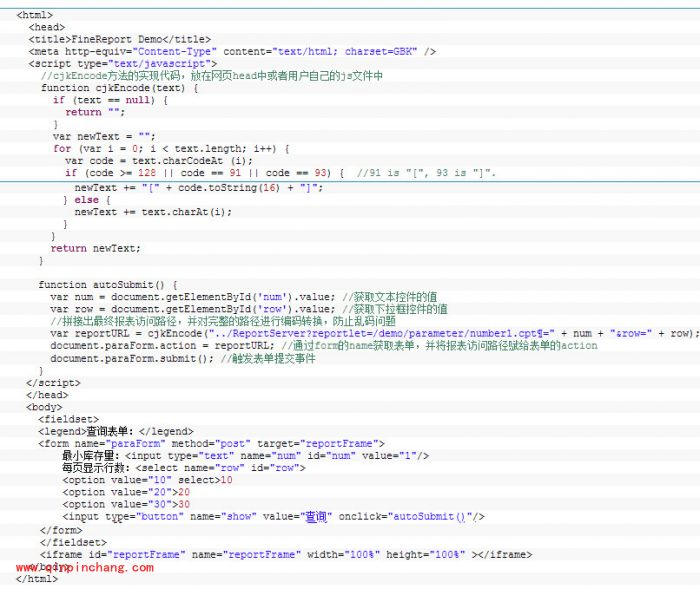Click the text.charCodeAt code line
The height and width of the screenshot is (589, 700).
(152, 160)
